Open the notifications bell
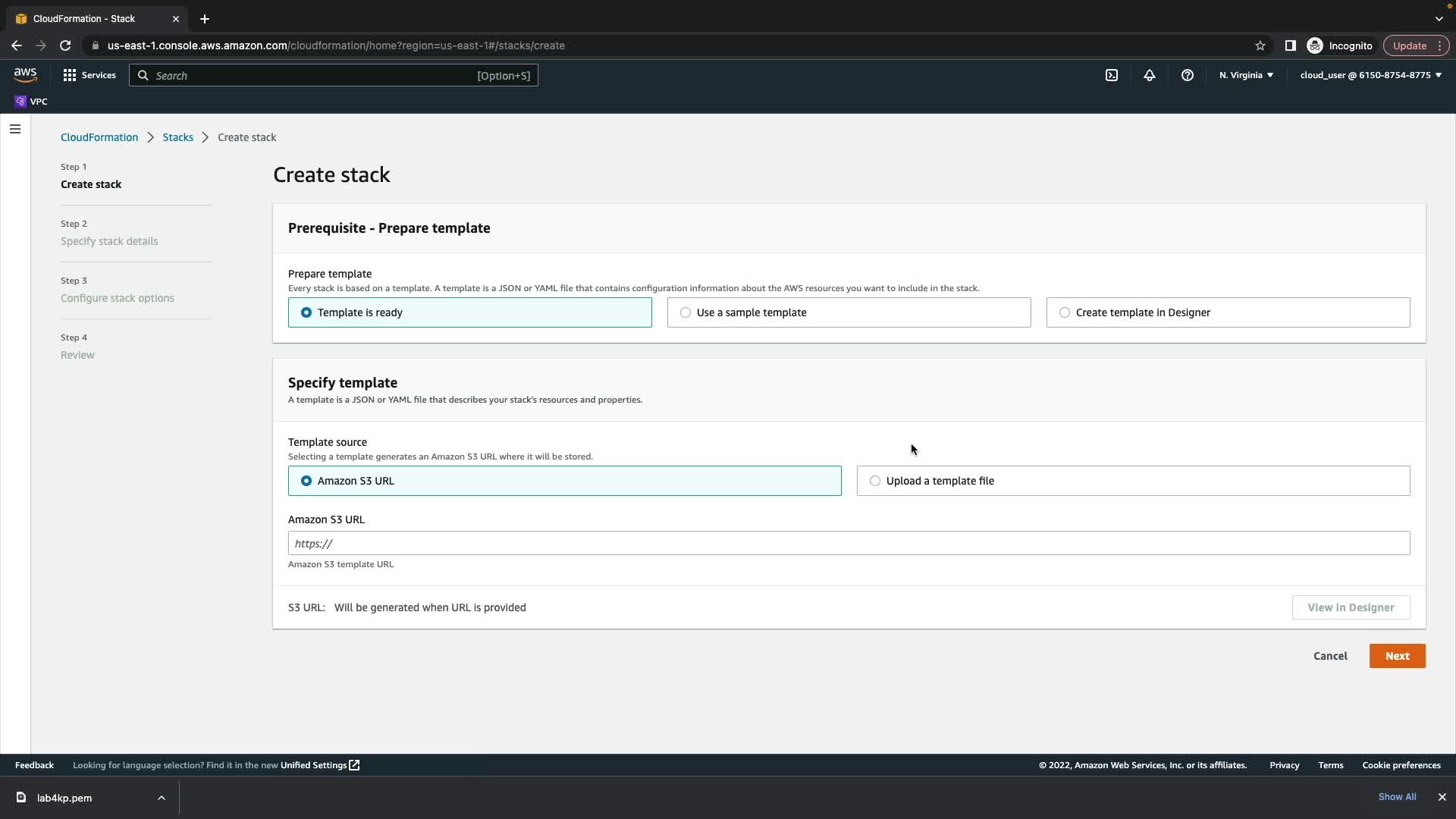This screenshot has height=819, width=1456. tap(1149, 75)
